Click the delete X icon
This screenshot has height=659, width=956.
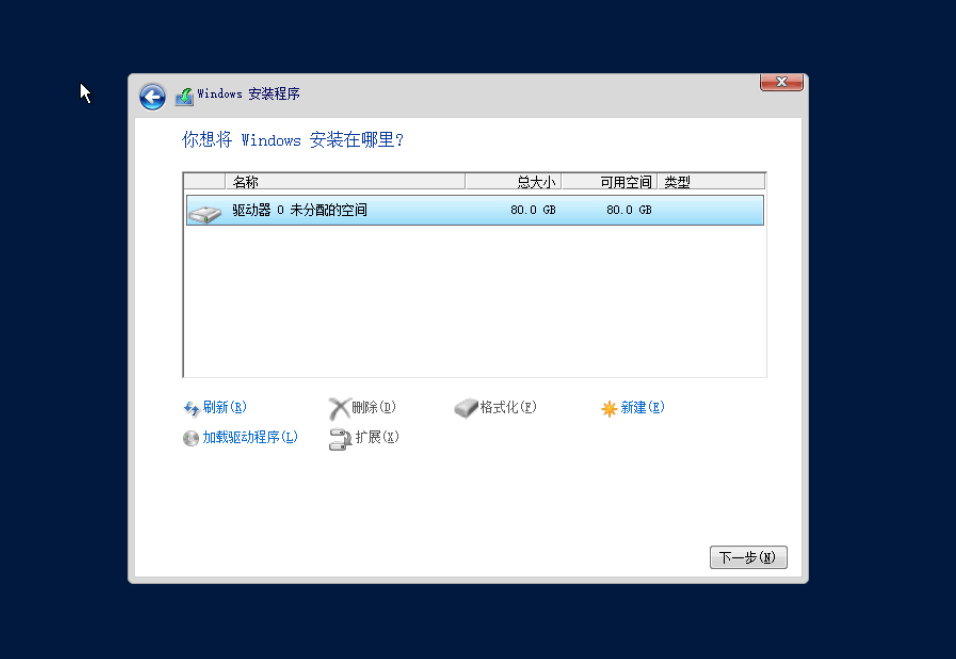pyautogui.click(x=339, y=408)
